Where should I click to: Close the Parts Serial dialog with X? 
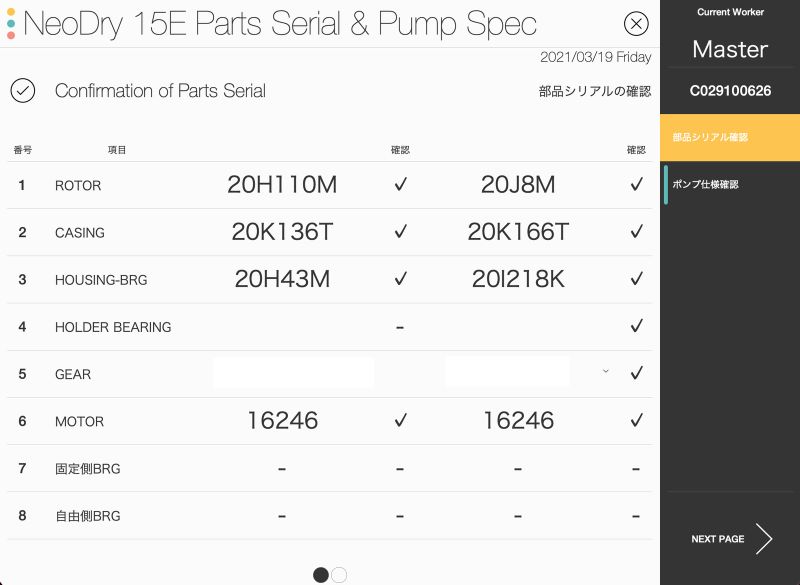tap(636, 23)
